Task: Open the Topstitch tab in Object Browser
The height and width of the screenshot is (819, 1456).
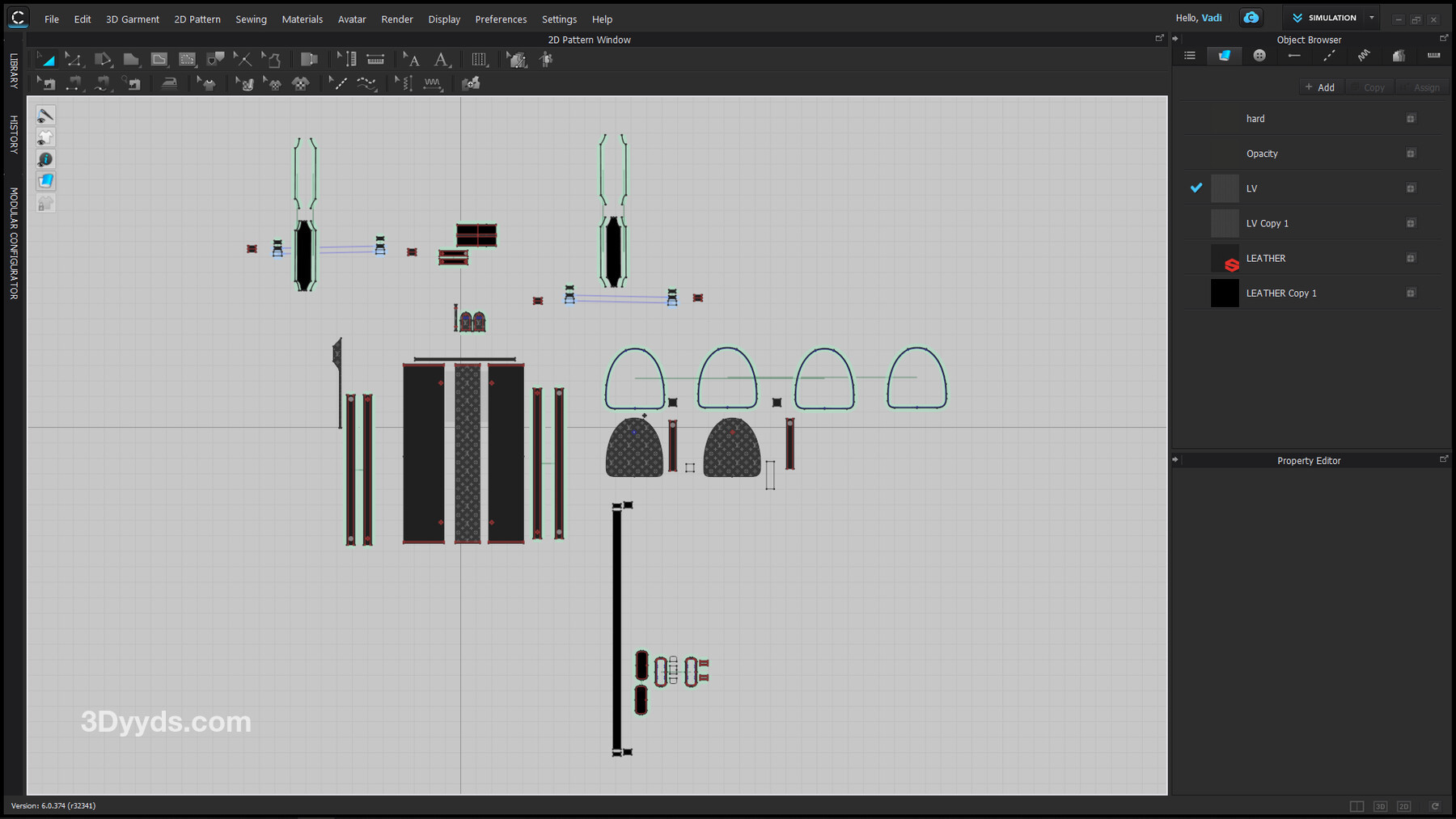Action: click(x=1329, y=56)
